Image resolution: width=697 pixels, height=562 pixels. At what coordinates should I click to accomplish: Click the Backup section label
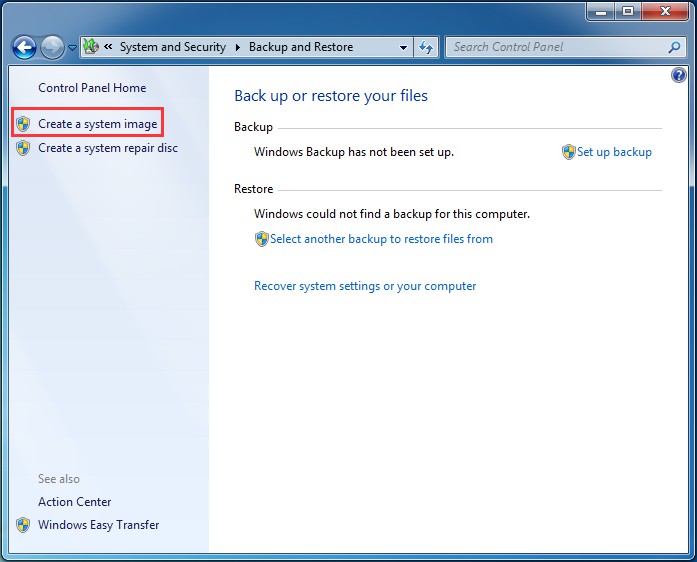pos(253,127)
